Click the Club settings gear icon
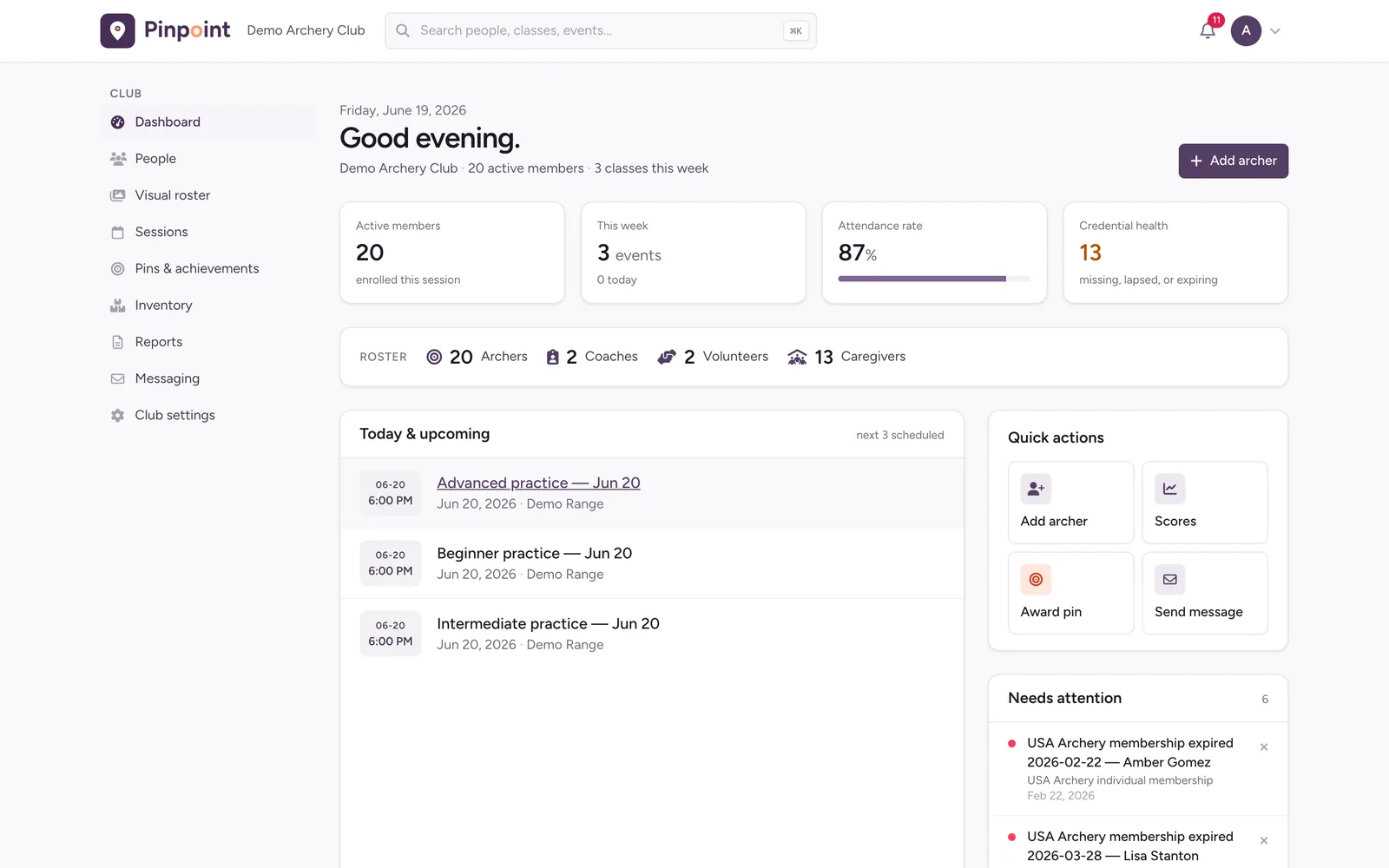The height and width of the screenshot is (868, 1389). [118, 415]
